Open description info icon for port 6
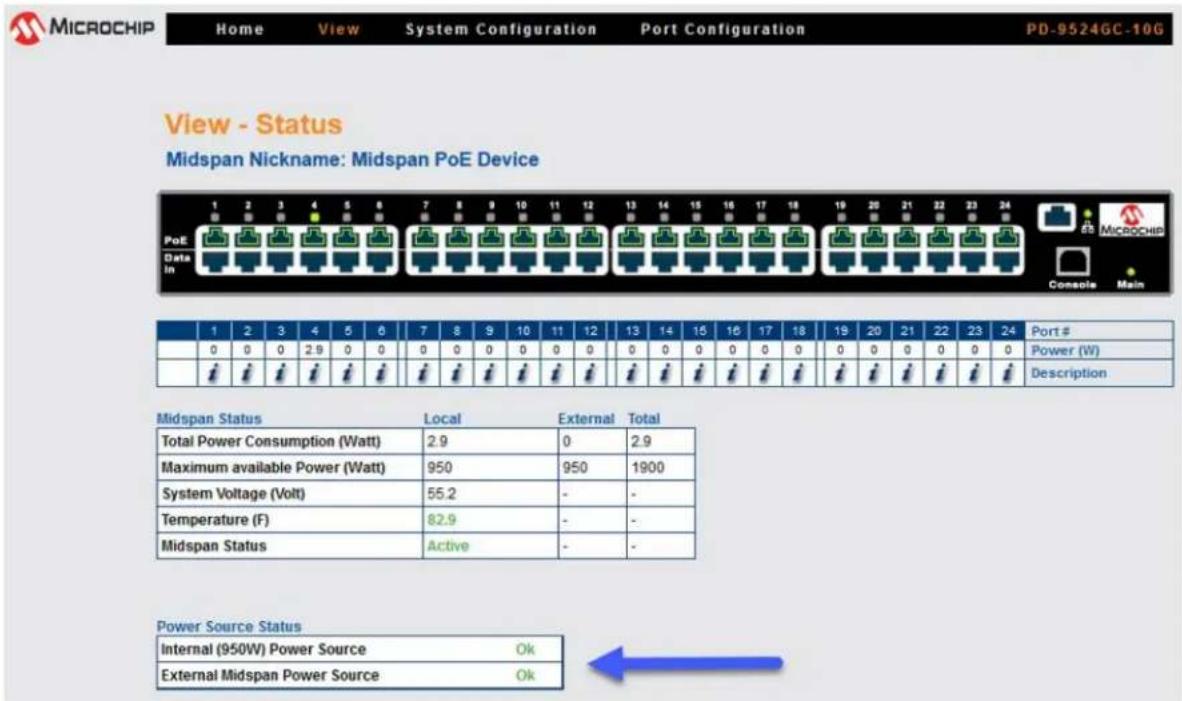 pyautogui.click(x=381, y=373)
